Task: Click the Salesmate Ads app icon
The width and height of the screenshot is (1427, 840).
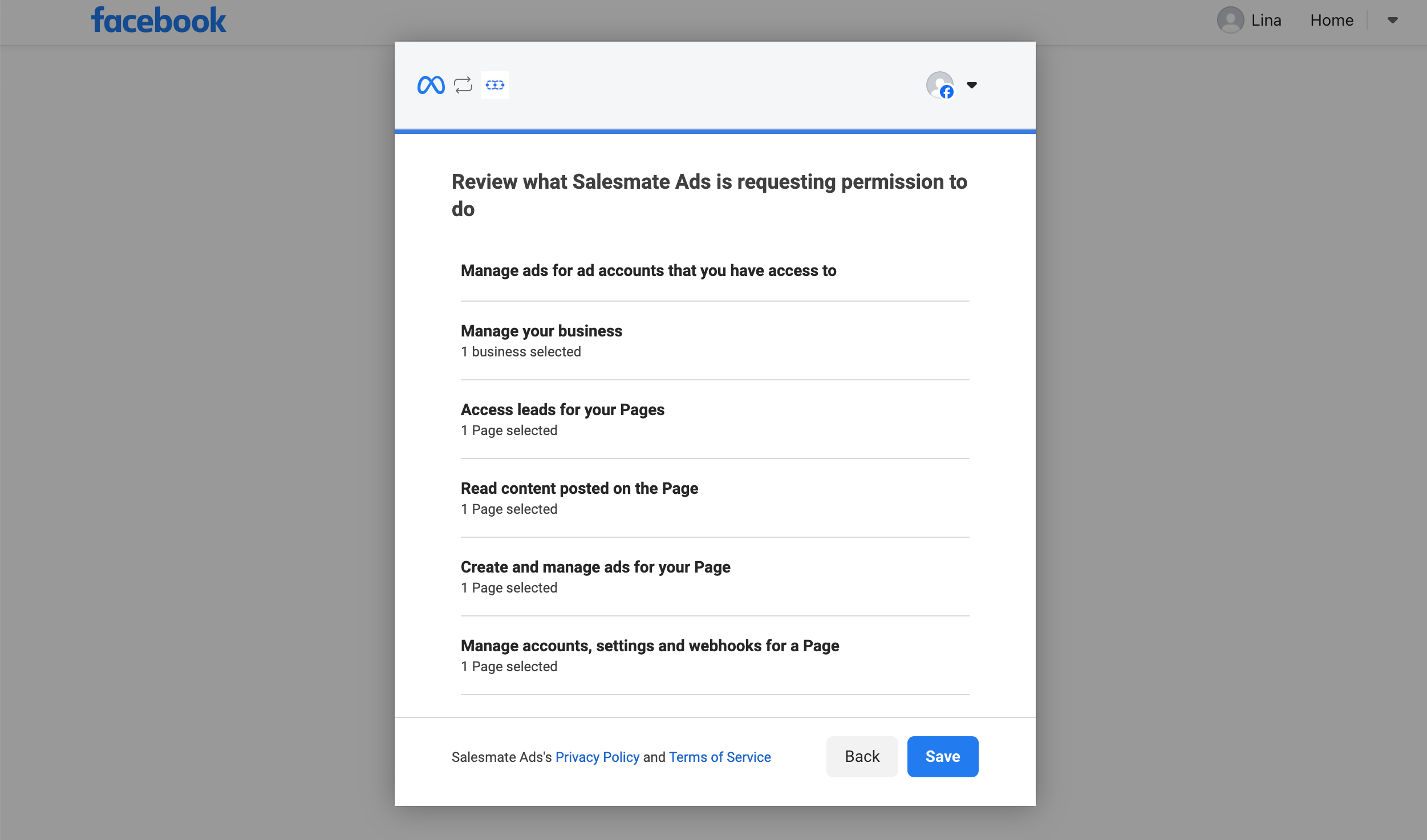Action: coord(494,85)
